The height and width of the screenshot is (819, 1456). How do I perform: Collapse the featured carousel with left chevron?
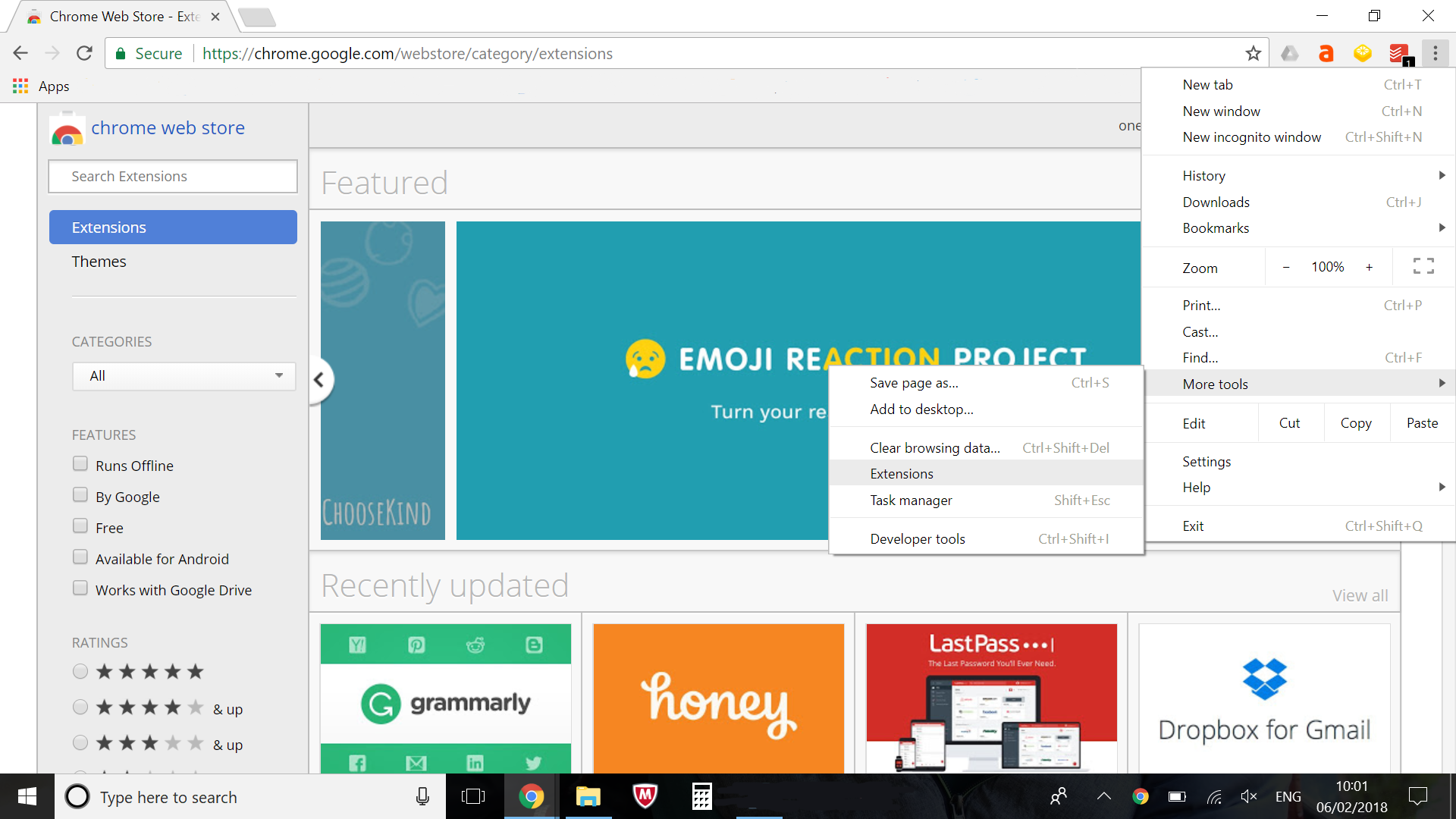pyautogui.click(x=319, y=380)
